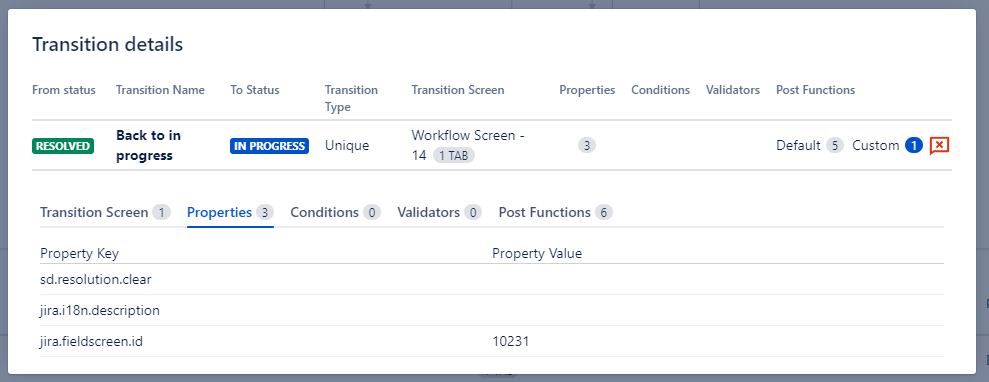Screen dimensions: 989x382
Task: Click the IN PROGRESS status lozenge
Action: [269, 146]
